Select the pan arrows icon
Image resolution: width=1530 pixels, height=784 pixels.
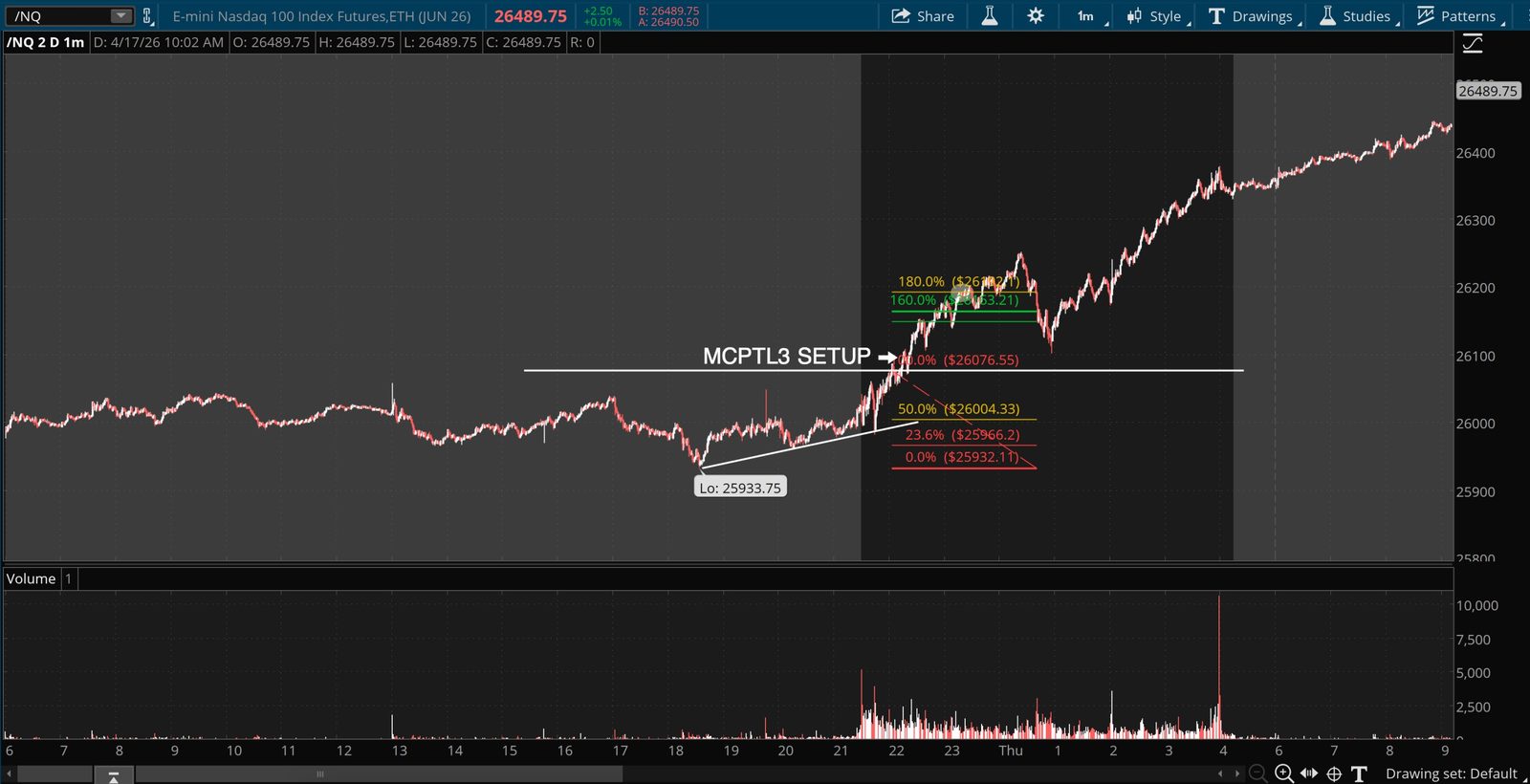(x=1309, y=773)
